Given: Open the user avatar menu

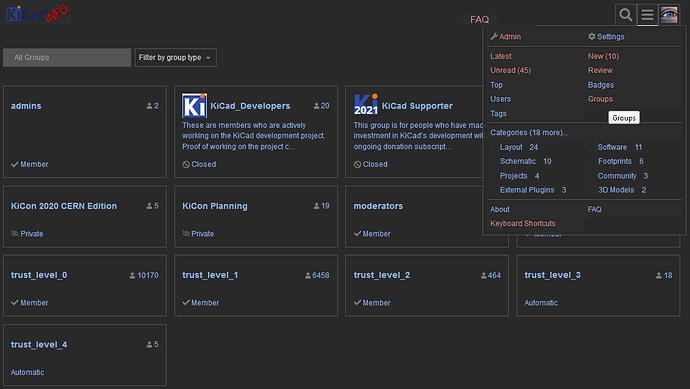Looking at the screenshot, I should 669,15.
